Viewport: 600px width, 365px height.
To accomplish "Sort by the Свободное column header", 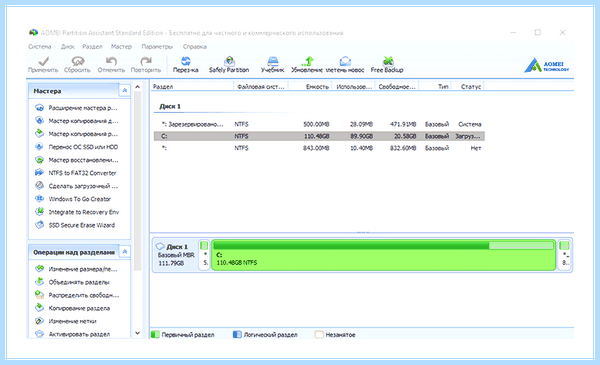I will click(397, 87).
